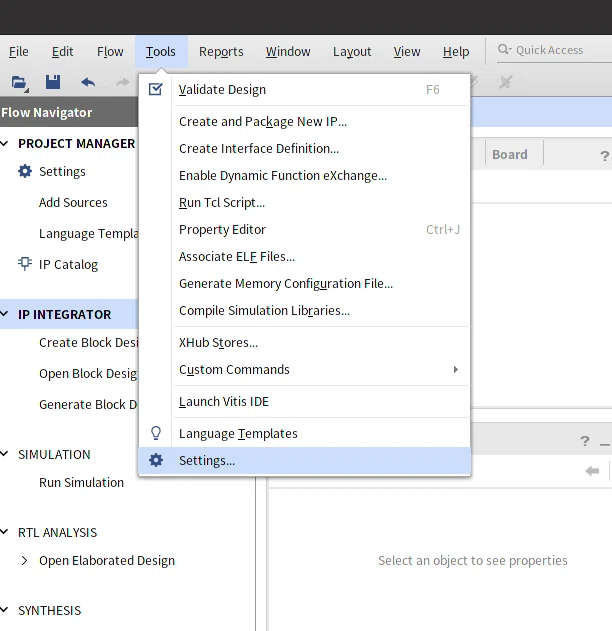Click the properties panel help question mark

(x=585, y=441)
